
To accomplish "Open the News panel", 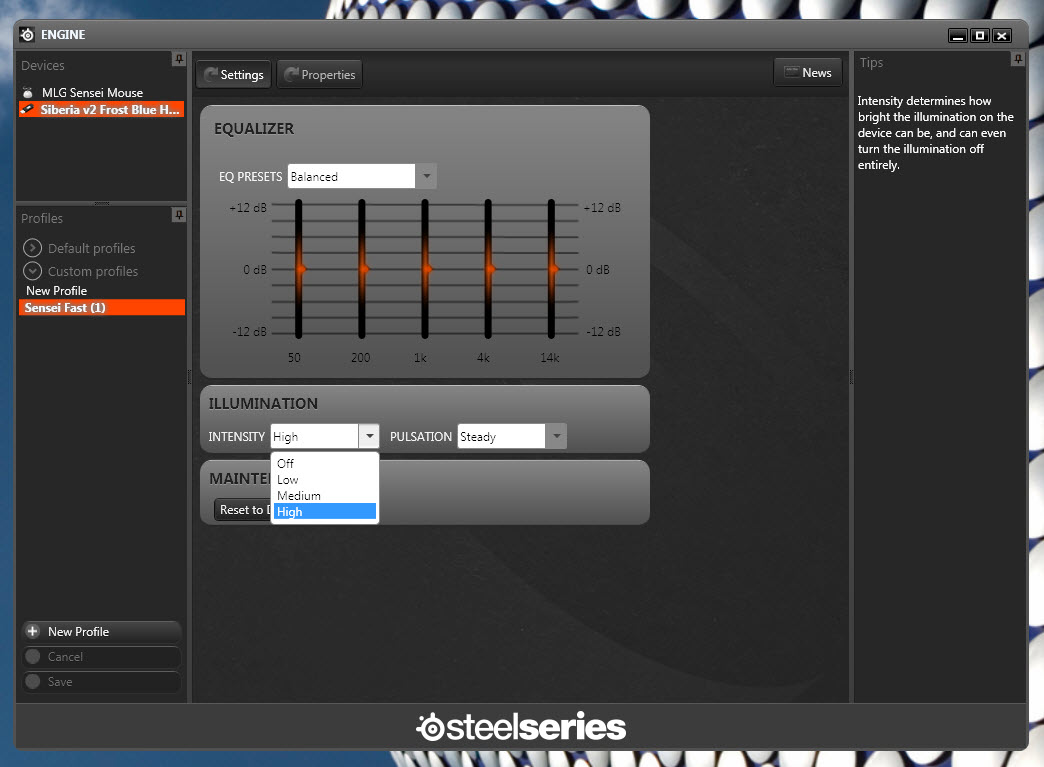I will [808, 73].
